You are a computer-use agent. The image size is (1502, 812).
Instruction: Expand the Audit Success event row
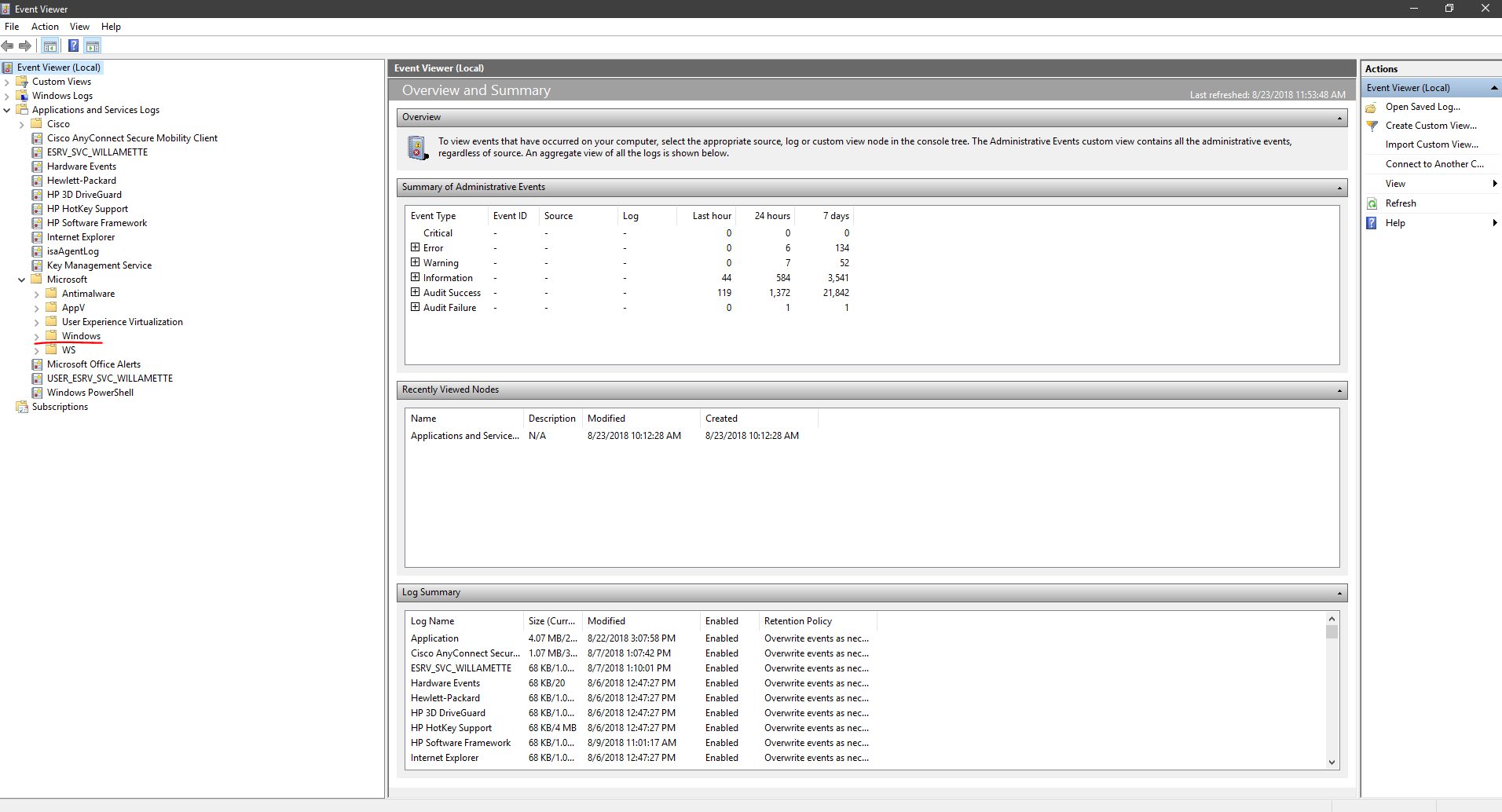pyautogui.click(x=415, y=292)
